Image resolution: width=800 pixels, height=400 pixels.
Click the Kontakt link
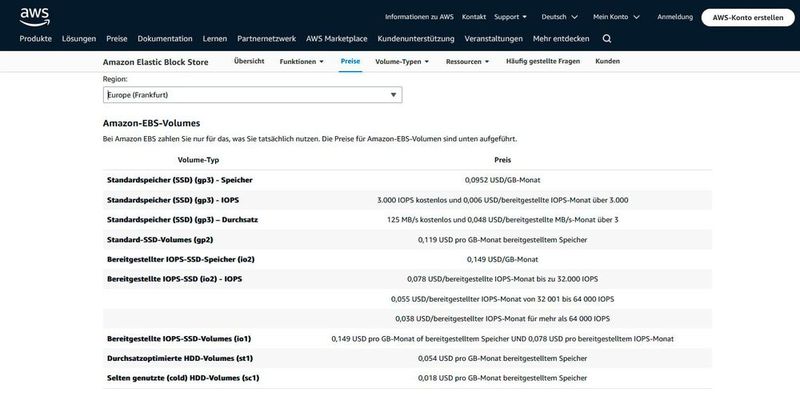point(473,17)
